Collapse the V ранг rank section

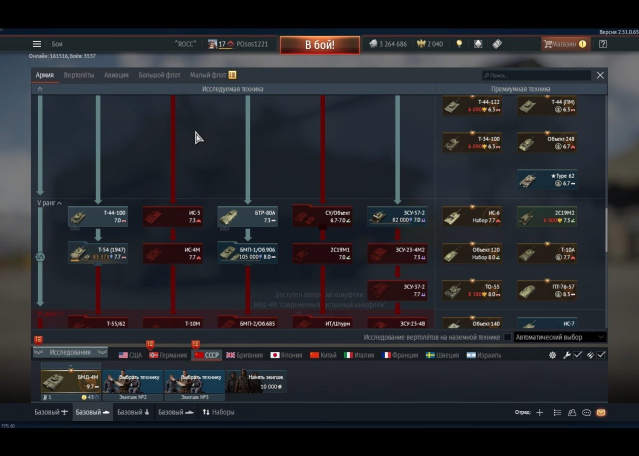(x=48, y=203)
